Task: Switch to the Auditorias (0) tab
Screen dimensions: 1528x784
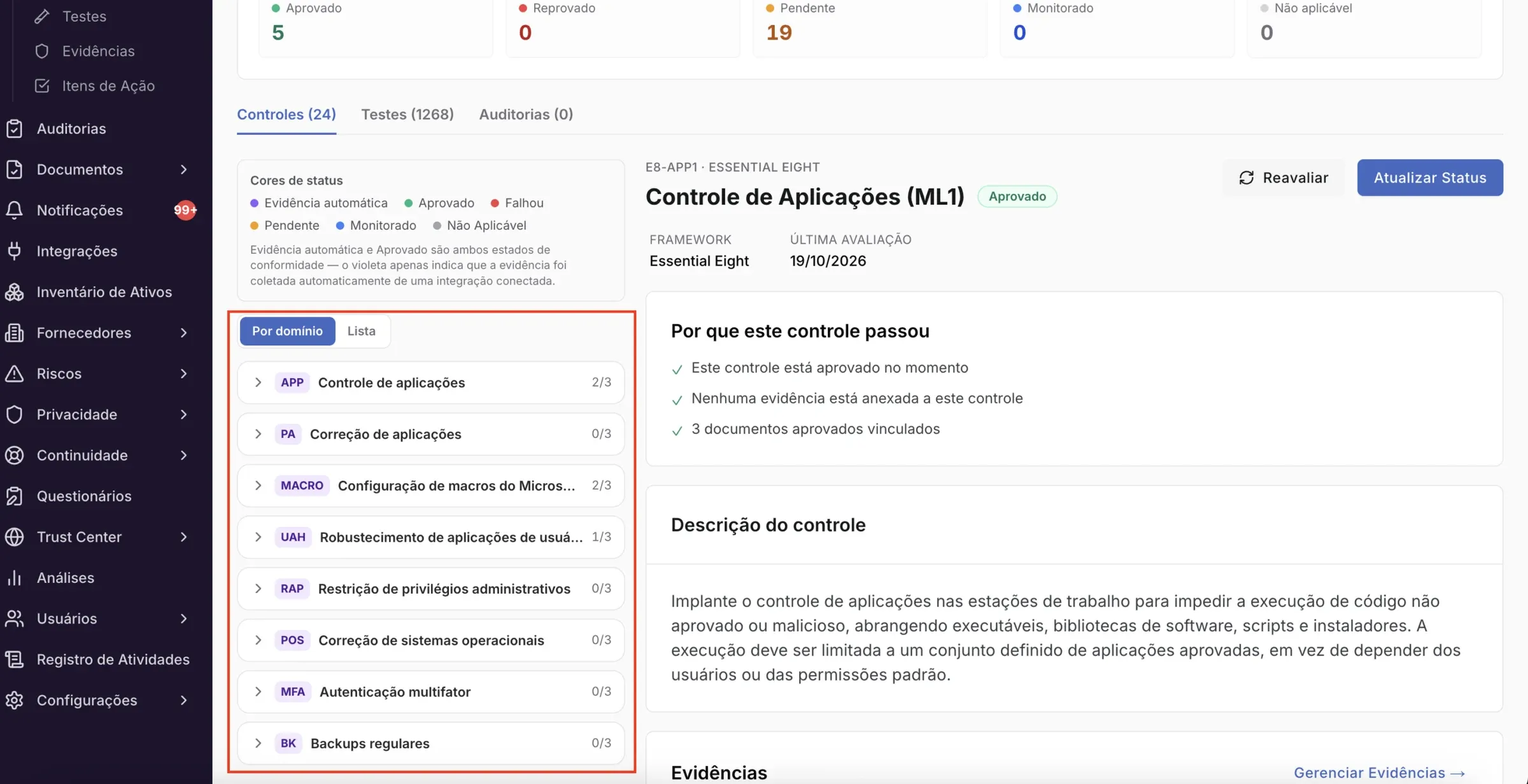Action: 526,115
